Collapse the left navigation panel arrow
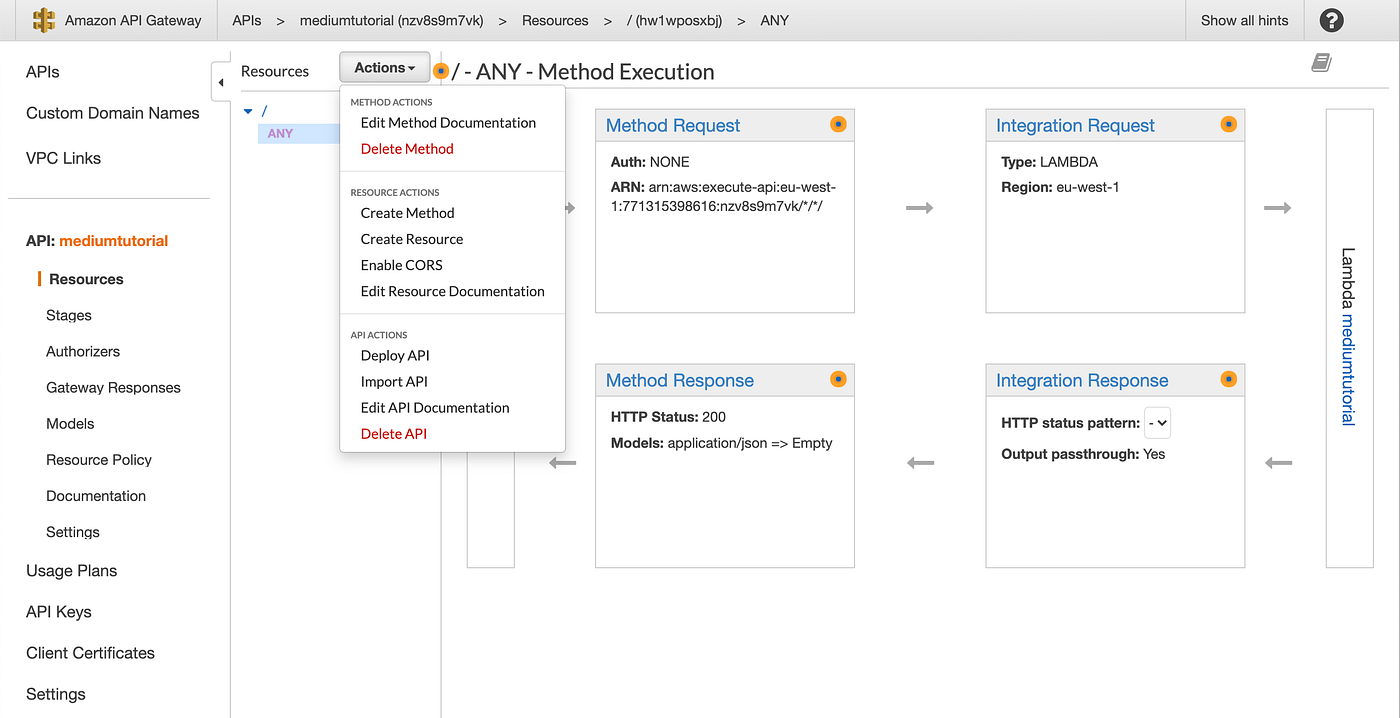Image resolution: width=1400 pixels, height=718 pixels. 220,81
